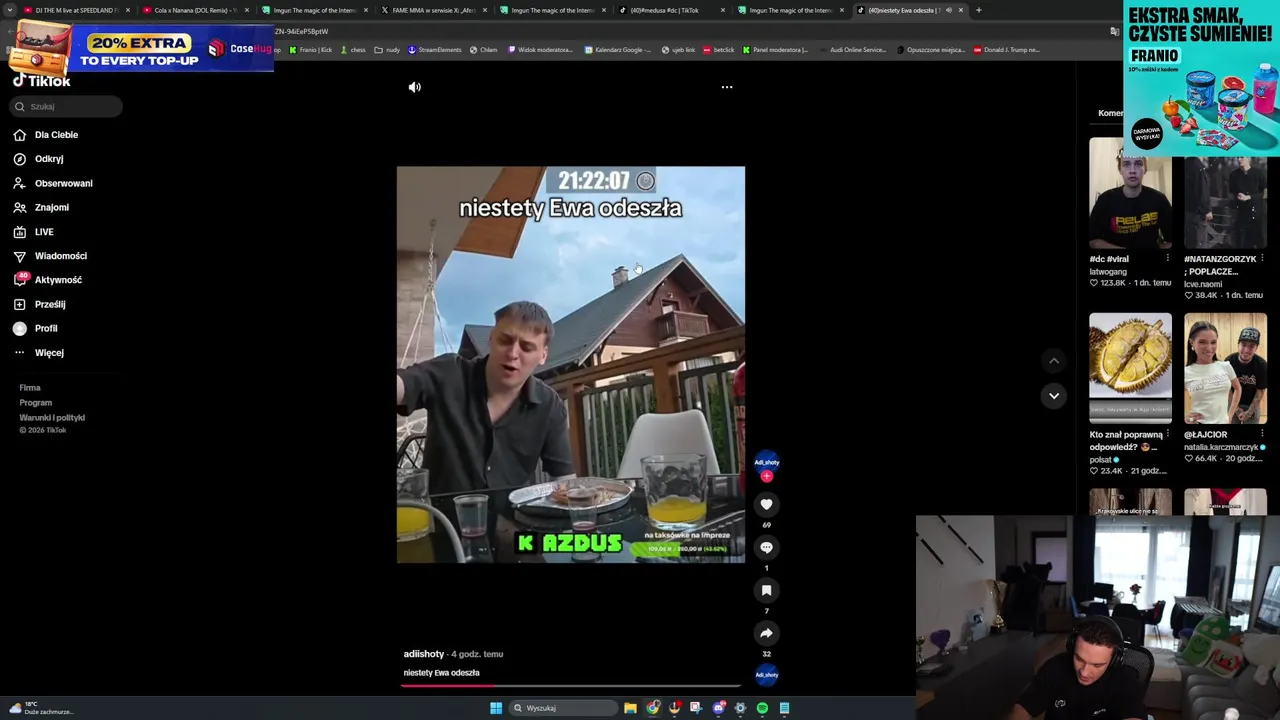1280x720 pixels.
Task: Open the Firma footer link
Action: pyautogui.click(x=30, y=388)
